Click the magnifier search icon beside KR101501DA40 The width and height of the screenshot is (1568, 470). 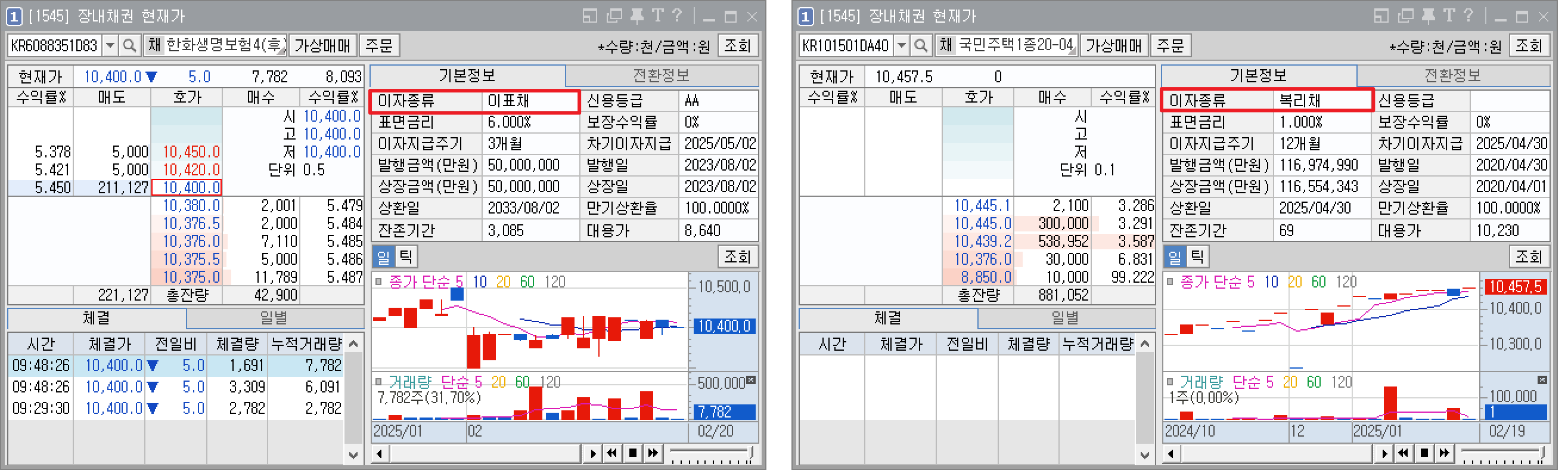(x=921, y=46)
